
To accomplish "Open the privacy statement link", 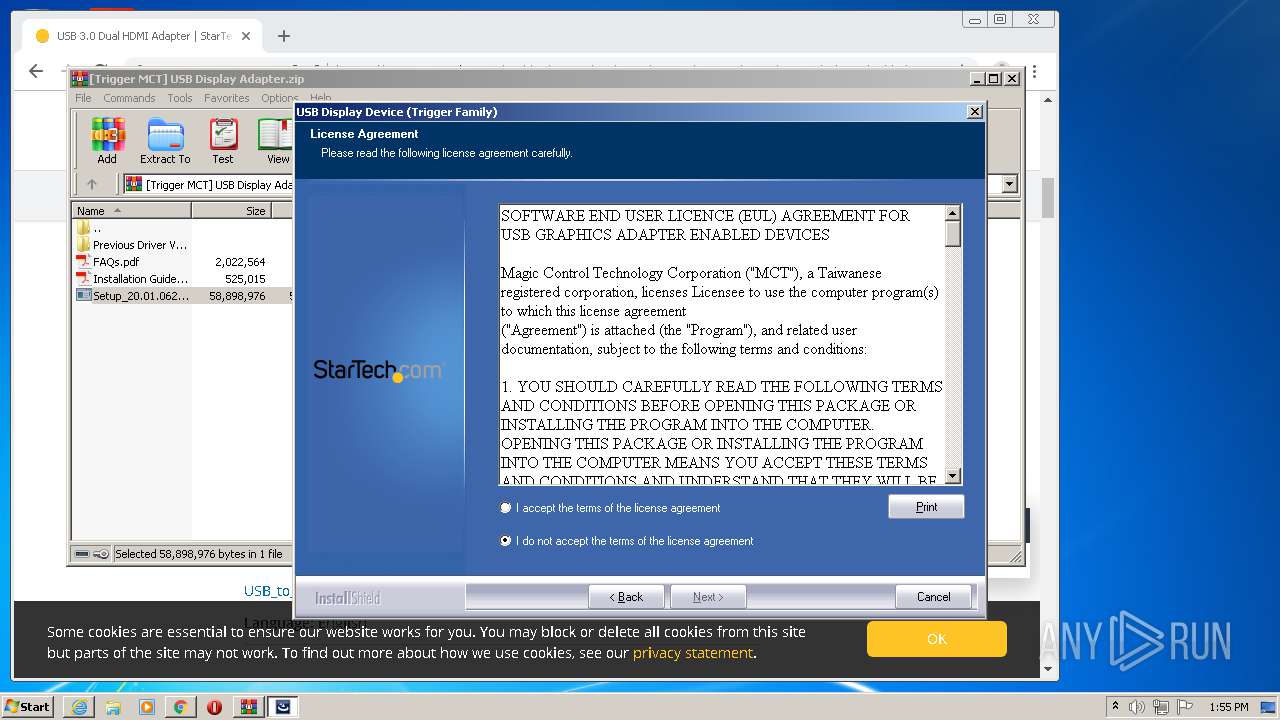I will [692, 653].
